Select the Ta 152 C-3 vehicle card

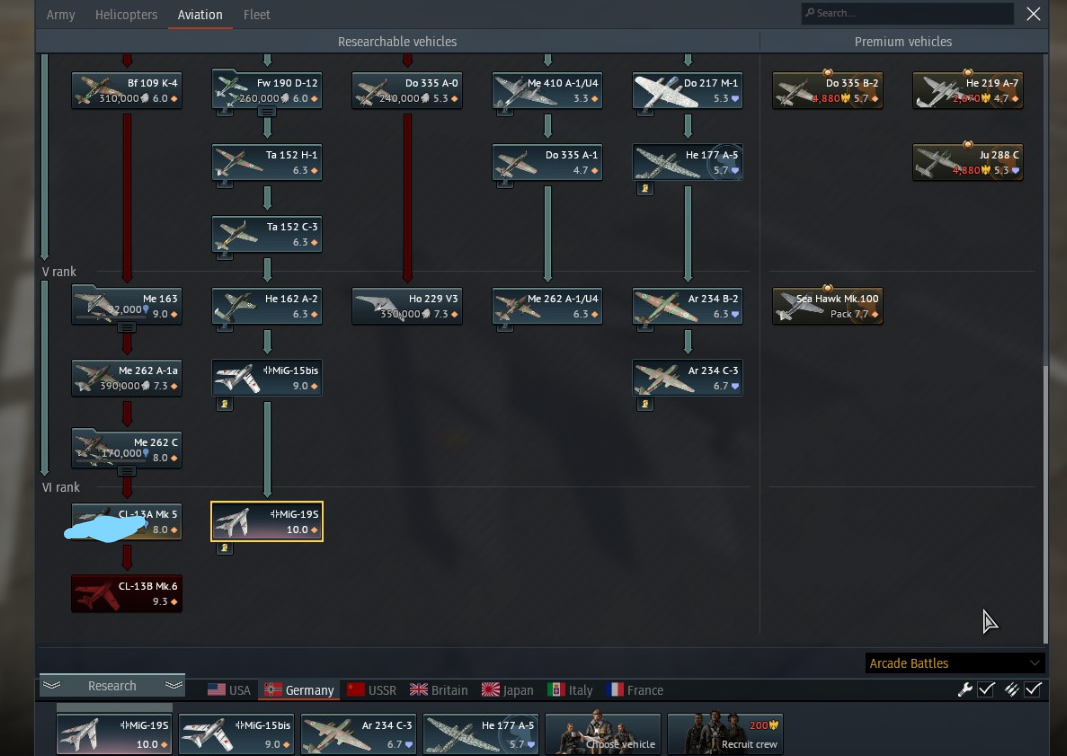pos(267,234)
